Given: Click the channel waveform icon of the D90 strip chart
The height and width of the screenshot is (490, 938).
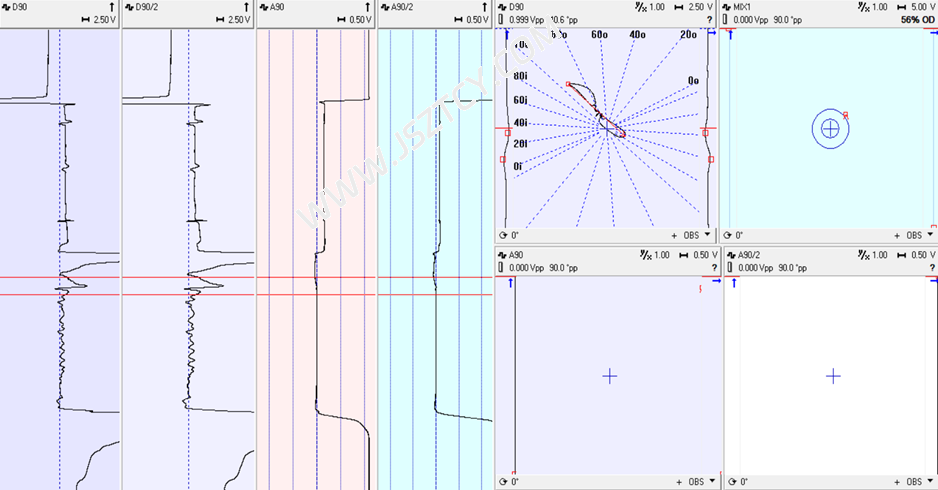Looking at the screenshot, I should tap(6, 6).
